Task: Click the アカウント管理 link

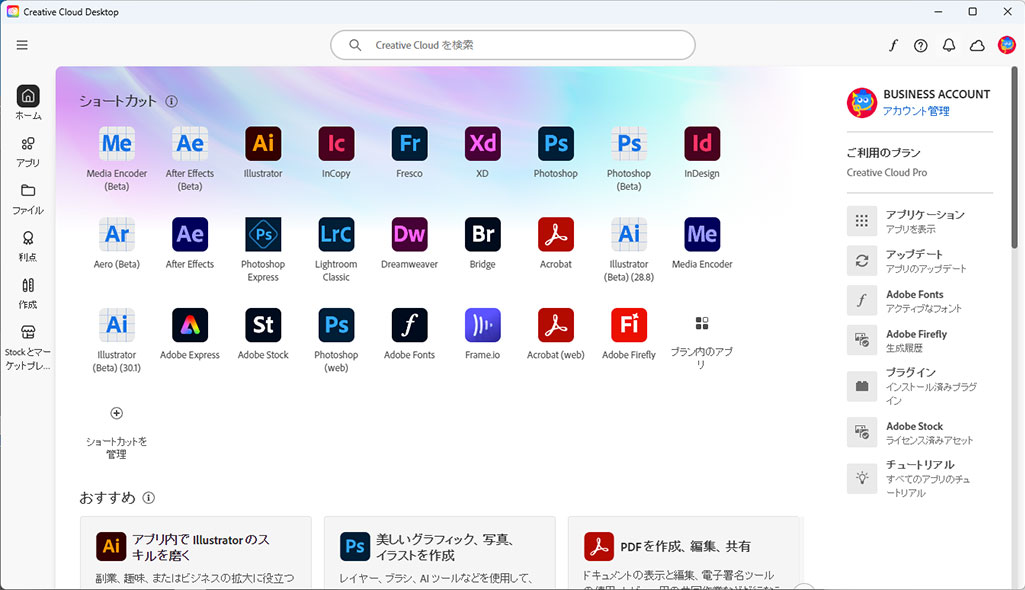Action: [x=916, y=111]
